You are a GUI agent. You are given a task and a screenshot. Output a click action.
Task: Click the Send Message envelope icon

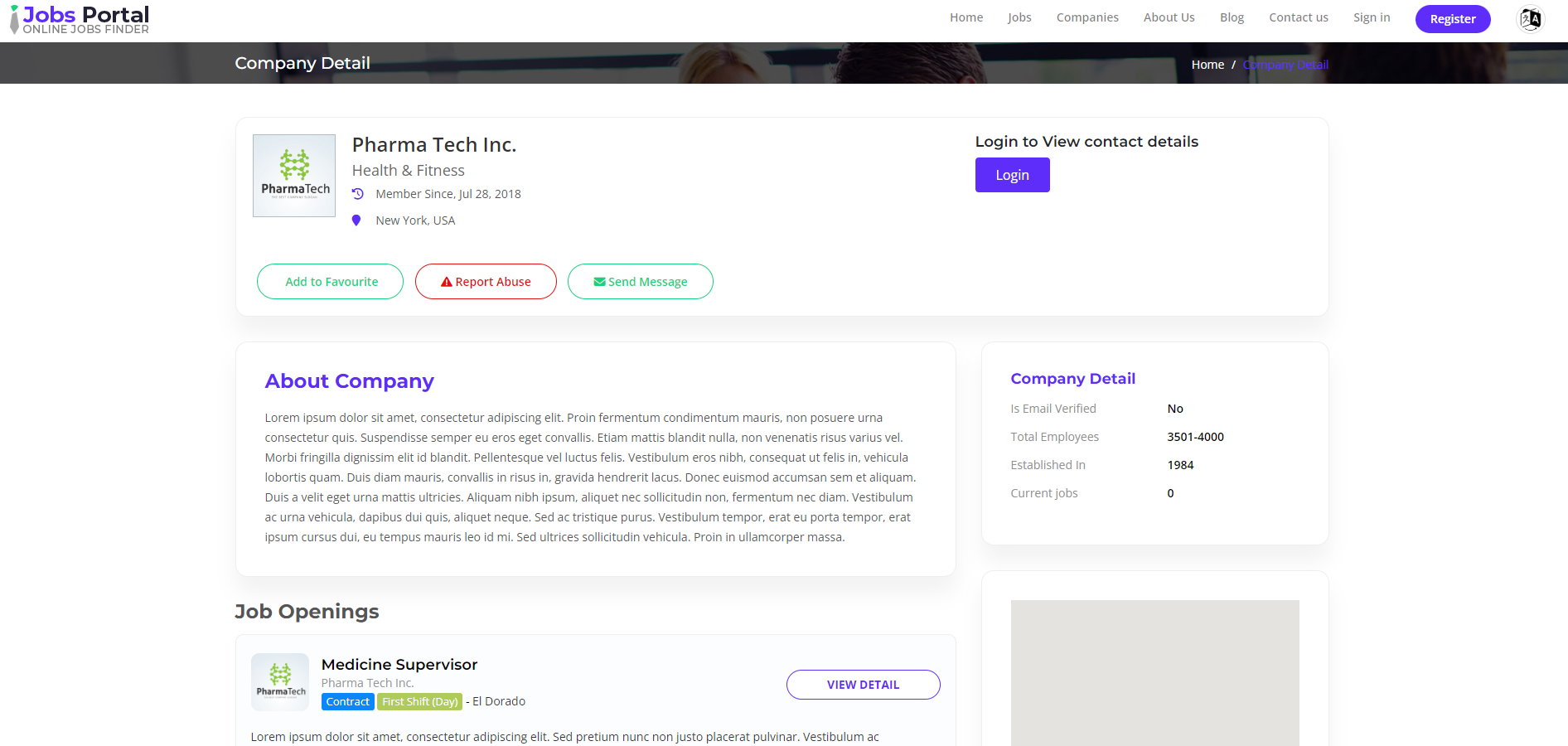(x=599, y=282)
